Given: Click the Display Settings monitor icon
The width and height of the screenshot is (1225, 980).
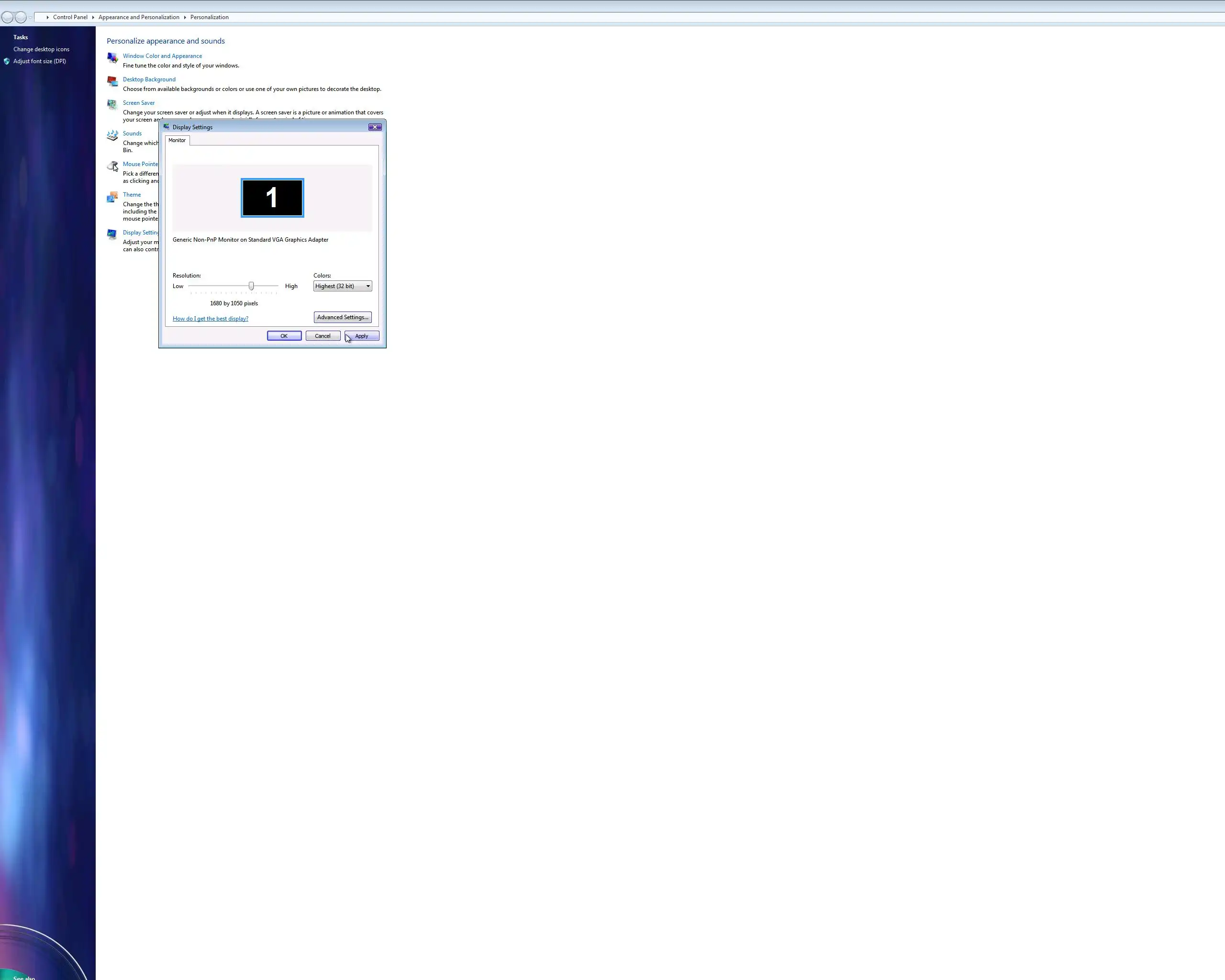Looking at the screenshot, I should click(x=112, y=234).
